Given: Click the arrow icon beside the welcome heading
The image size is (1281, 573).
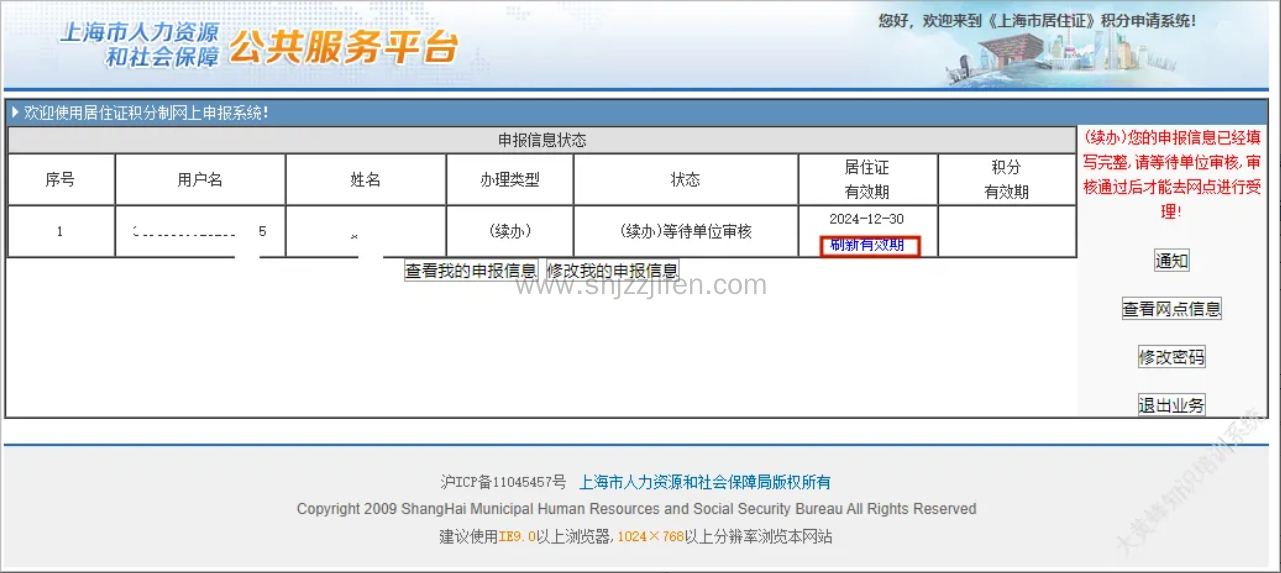Looking at the screenshot, I should point(15,113).
